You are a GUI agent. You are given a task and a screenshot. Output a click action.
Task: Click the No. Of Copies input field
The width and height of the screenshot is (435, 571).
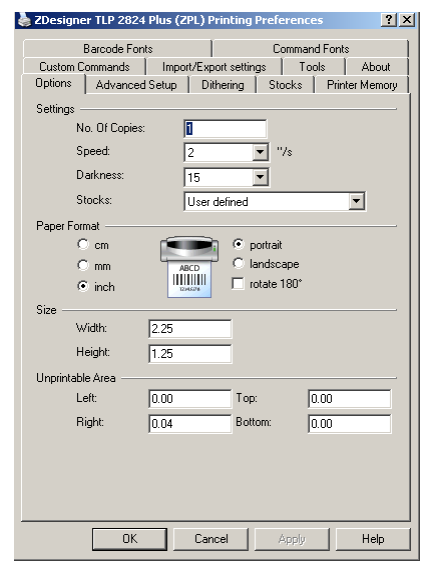(x=225, y=129)
